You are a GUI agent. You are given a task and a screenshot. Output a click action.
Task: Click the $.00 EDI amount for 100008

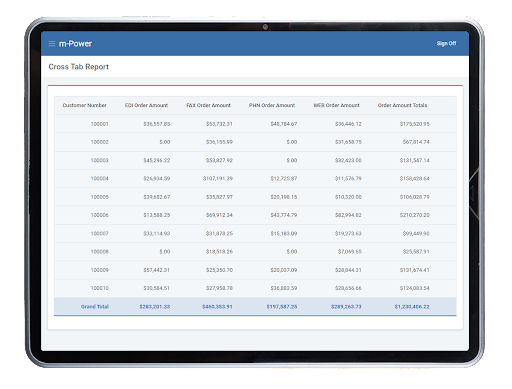pos(165,252)
